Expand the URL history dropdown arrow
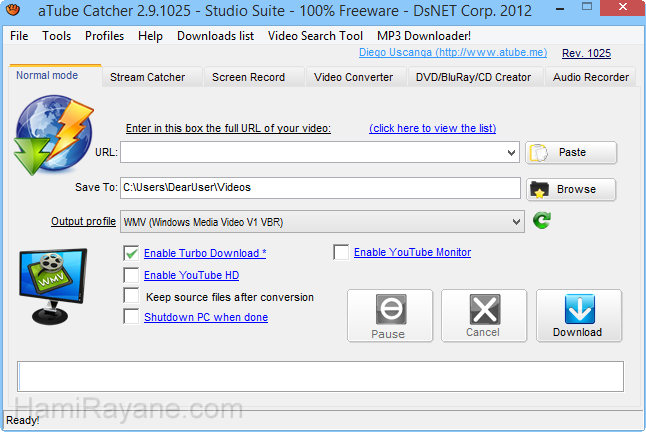 click(x=511, y=153)
